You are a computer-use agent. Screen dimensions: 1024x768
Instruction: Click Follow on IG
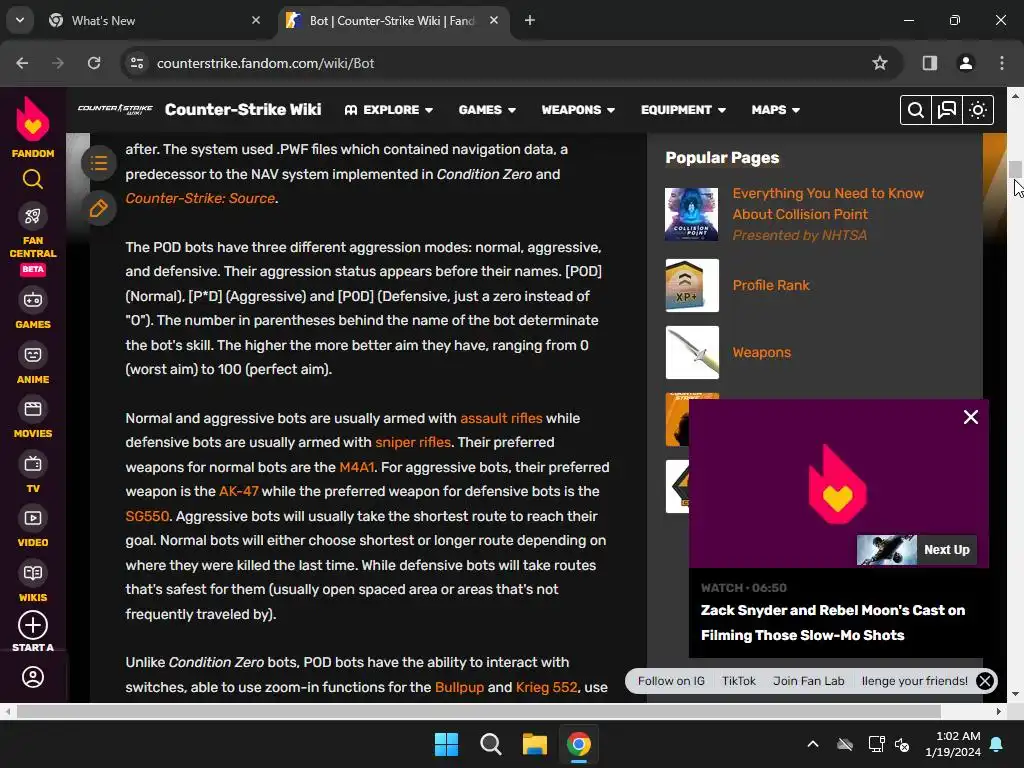(x=671, y=680)
